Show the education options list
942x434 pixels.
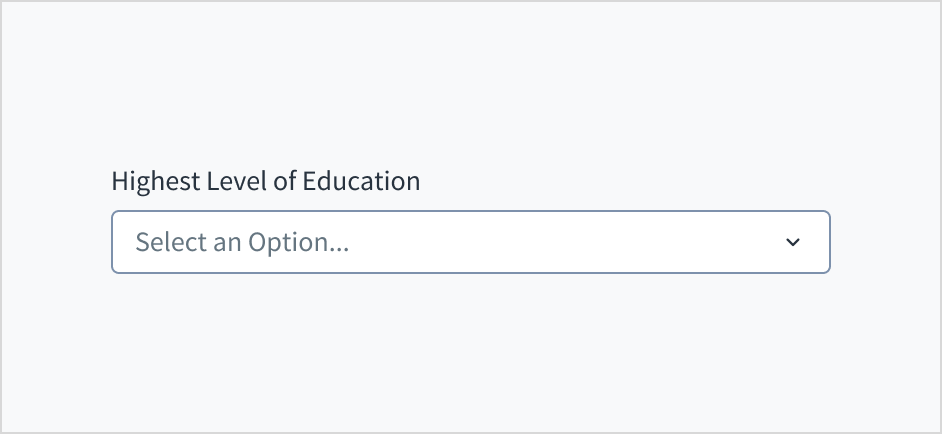pos(470,242)
